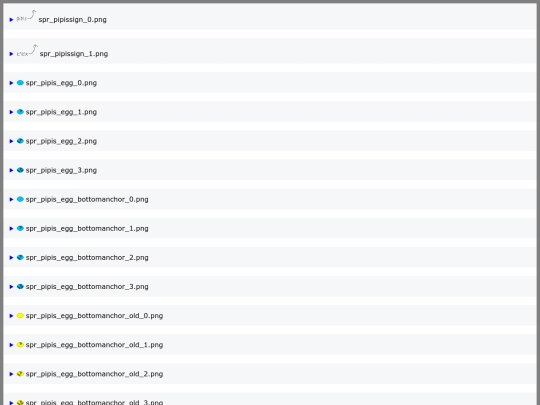The height and width of the screenshot is (405, 540).
Task: Select the spr_pipis_egg_bottomanchor_1.png file name
Action: coord(87,228)
